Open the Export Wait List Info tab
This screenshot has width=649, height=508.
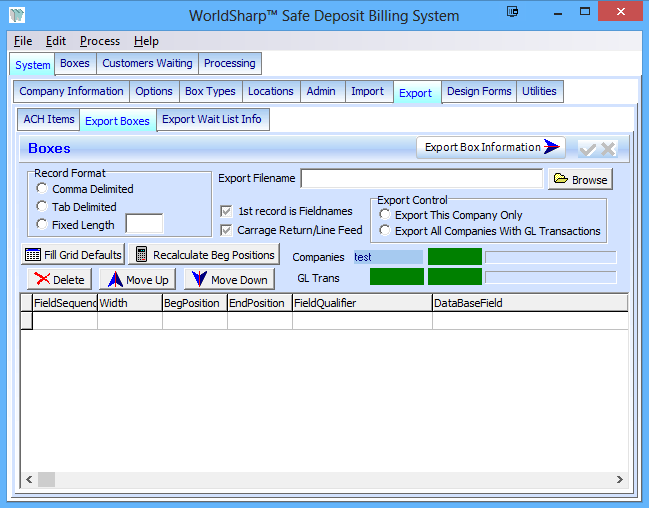(211, 119)
